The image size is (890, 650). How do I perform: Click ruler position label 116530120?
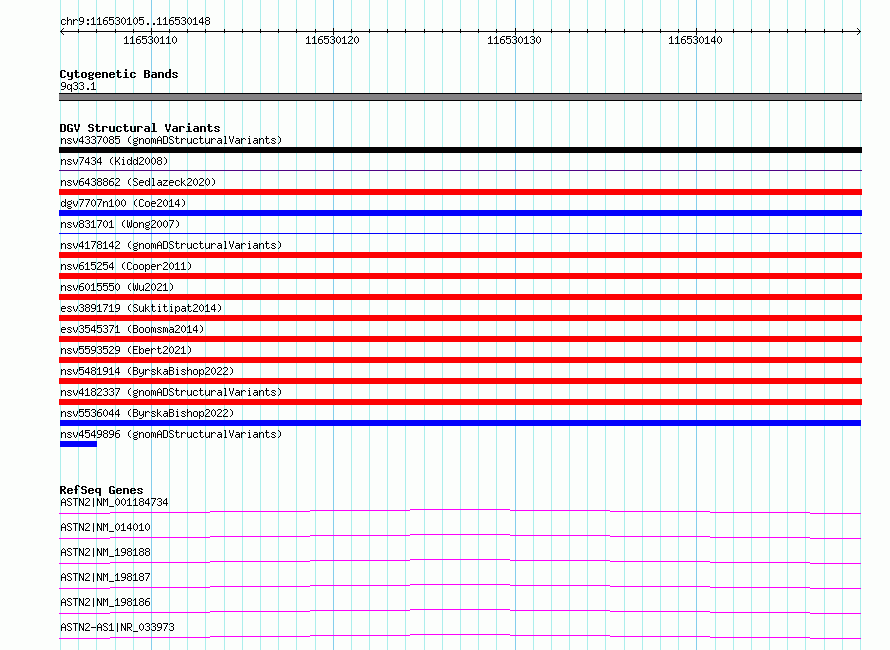332,40
